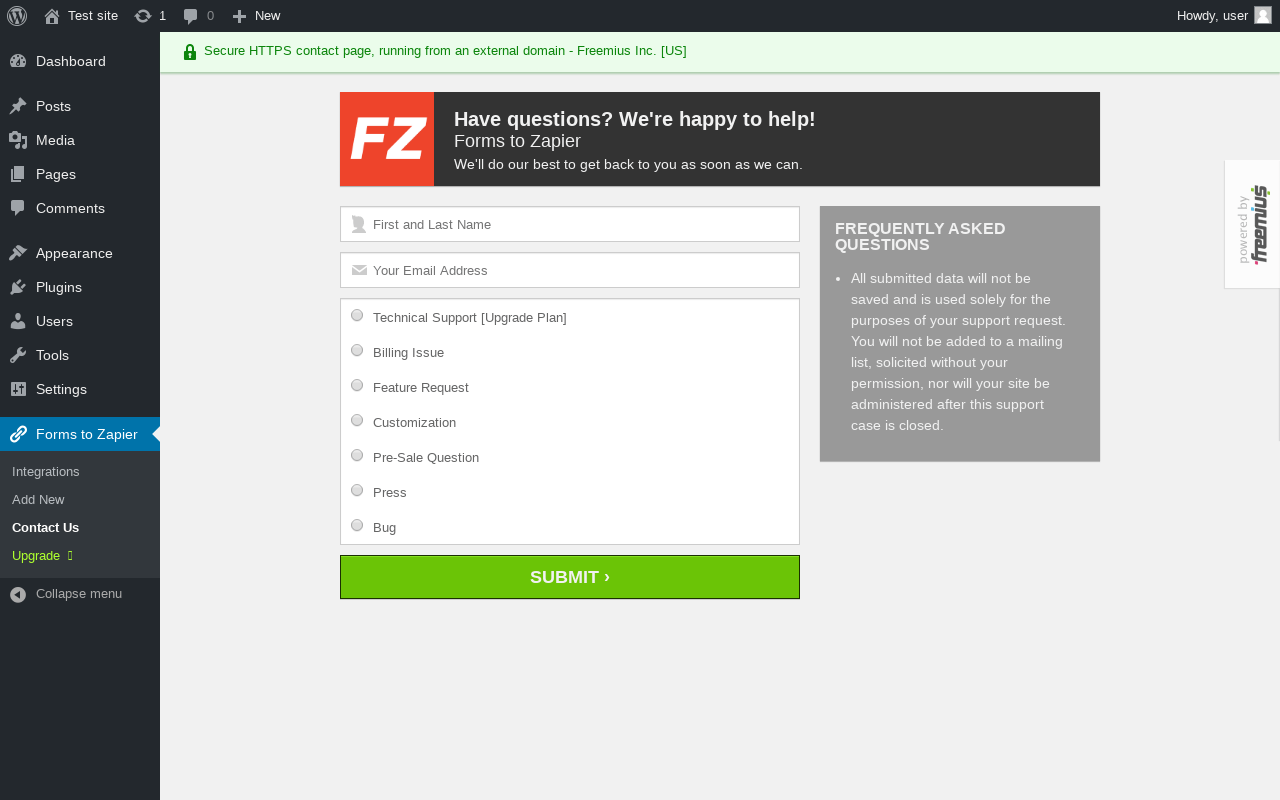Screen dimensions: 1280x800
Task: Click the Appearance brush icon in sidebar
Action: click(x=18, y=253)
